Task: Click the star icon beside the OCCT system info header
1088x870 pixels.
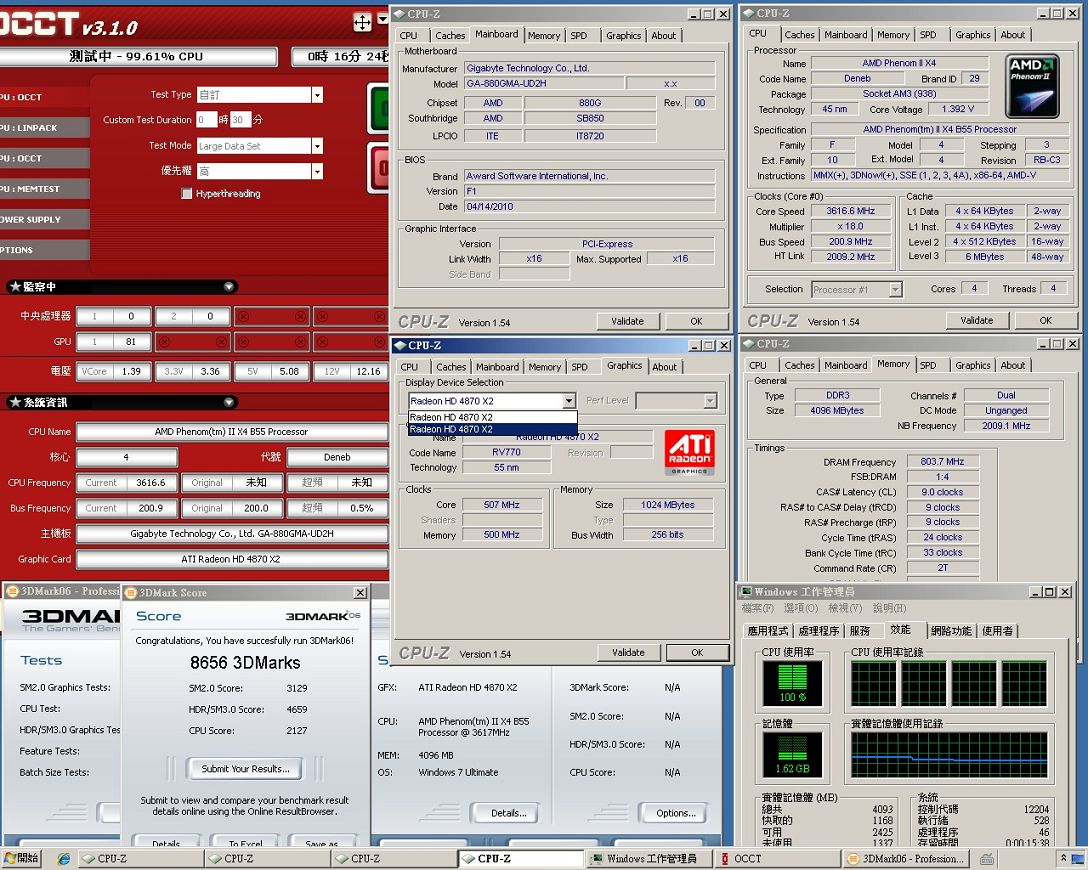Action: (15, 402)
